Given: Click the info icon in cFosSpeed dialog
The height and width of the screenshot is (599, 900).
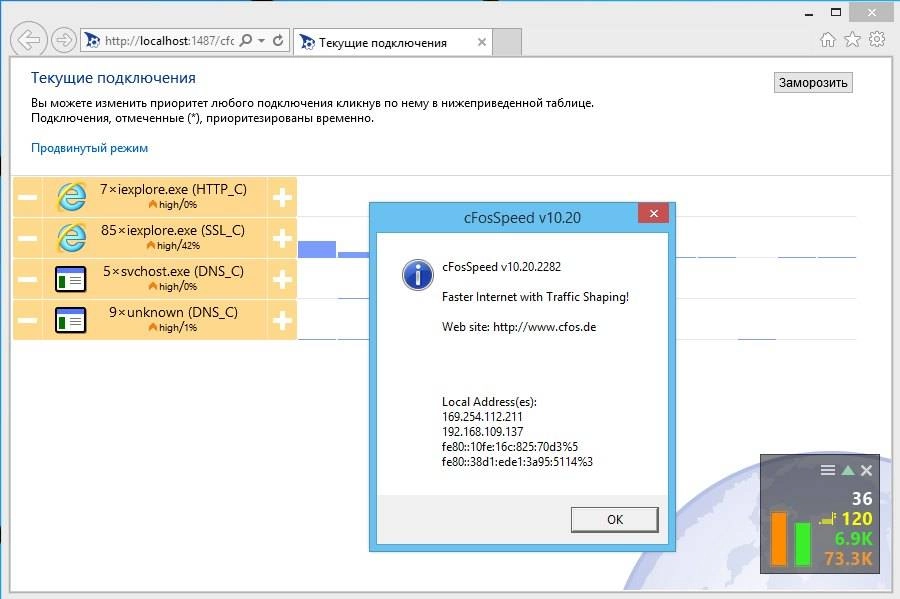Looking at the screenshot, I should point(418,274).
